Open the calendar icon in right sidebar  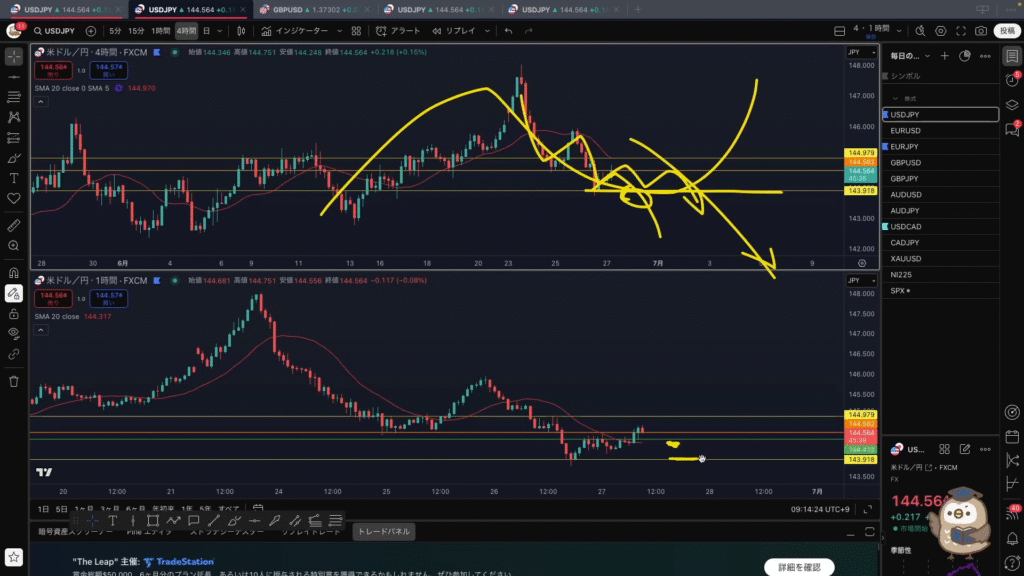1012,436
